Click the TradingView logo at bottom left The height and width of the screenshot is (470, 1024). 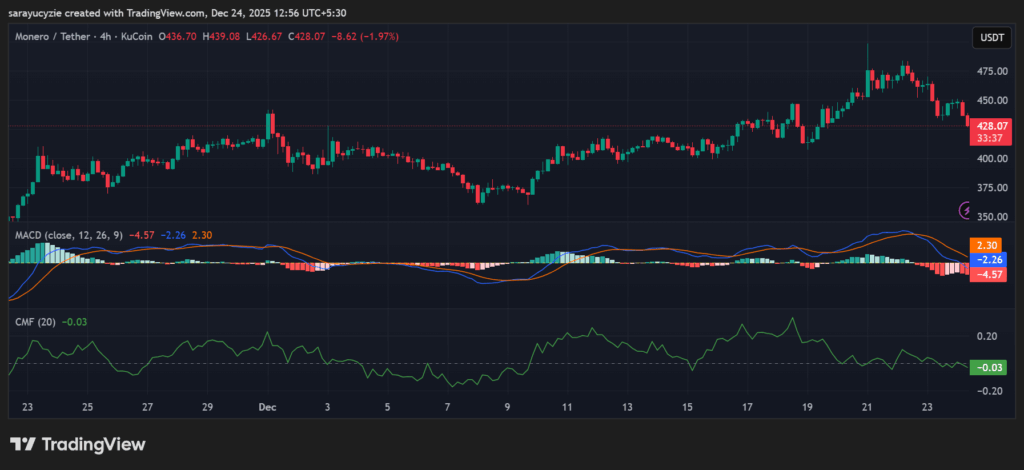pos(78,444)
